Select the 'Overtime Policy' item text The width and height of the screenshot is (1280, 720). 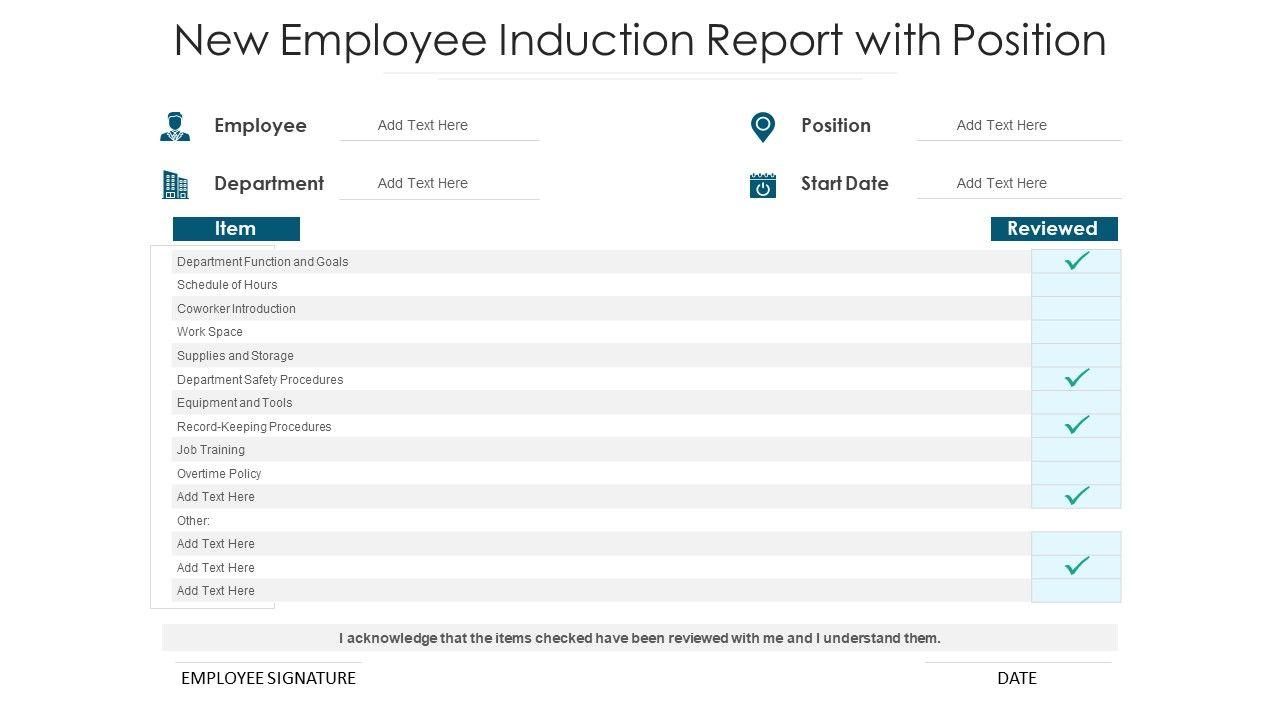[219, 474]
